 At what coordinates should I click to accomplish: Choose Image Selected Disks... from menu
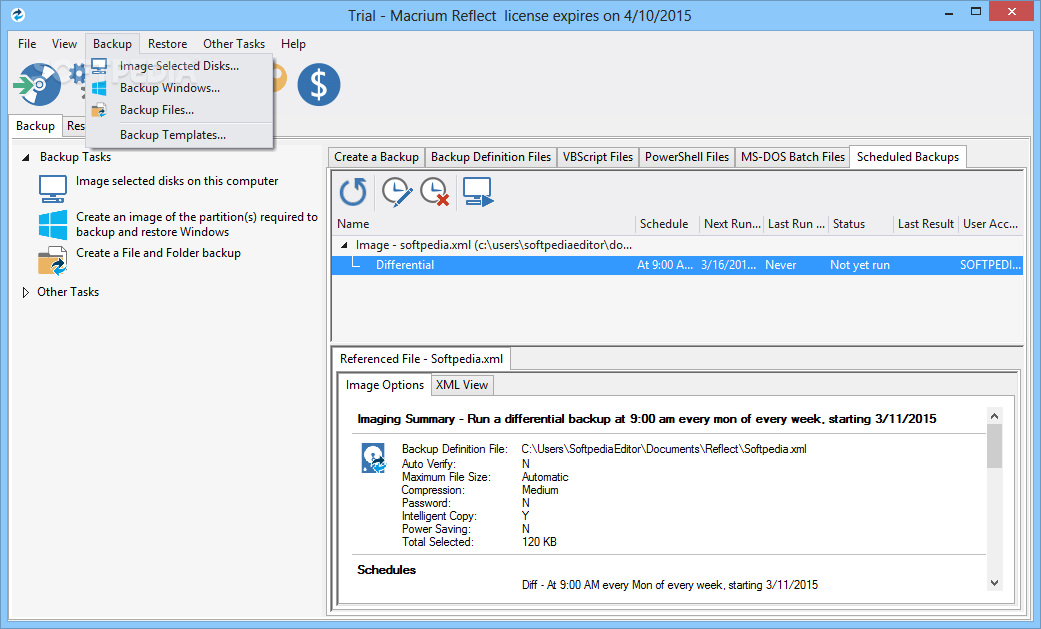pyautogui.click(x=179, y=66)
